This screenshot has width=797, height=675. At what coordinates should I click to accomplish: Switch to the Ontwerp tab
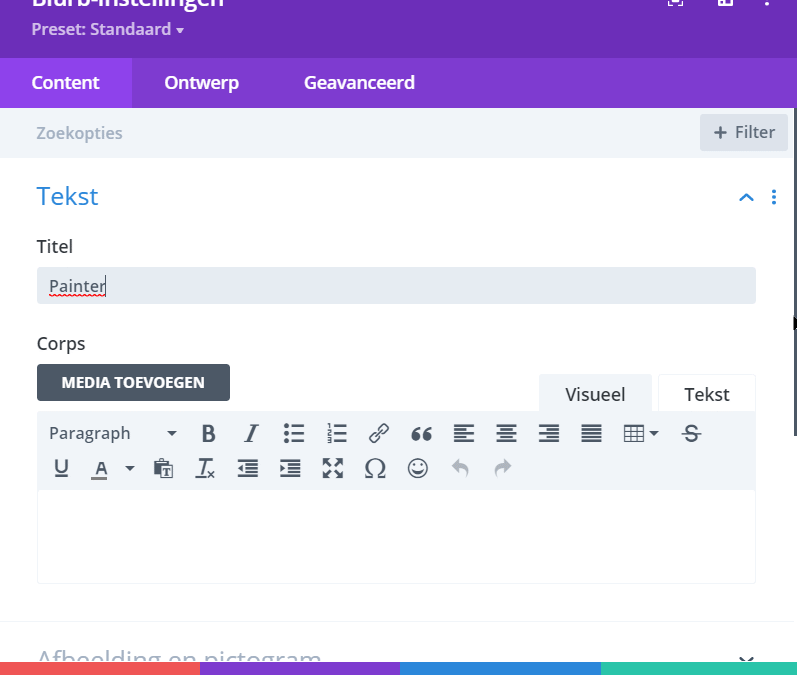[x=201, y=83]
